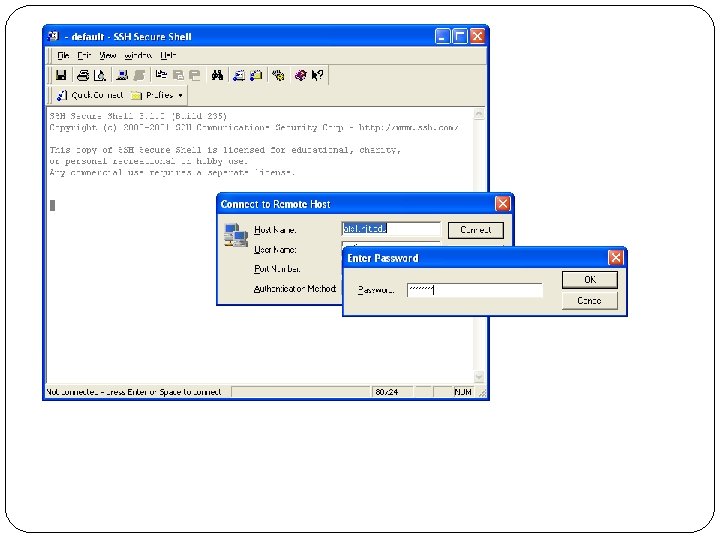Image resolution: width=720 pixels, height=540 pixels.
Task: Click the Save floppy disk icon
Action: (x=61, y=75)
